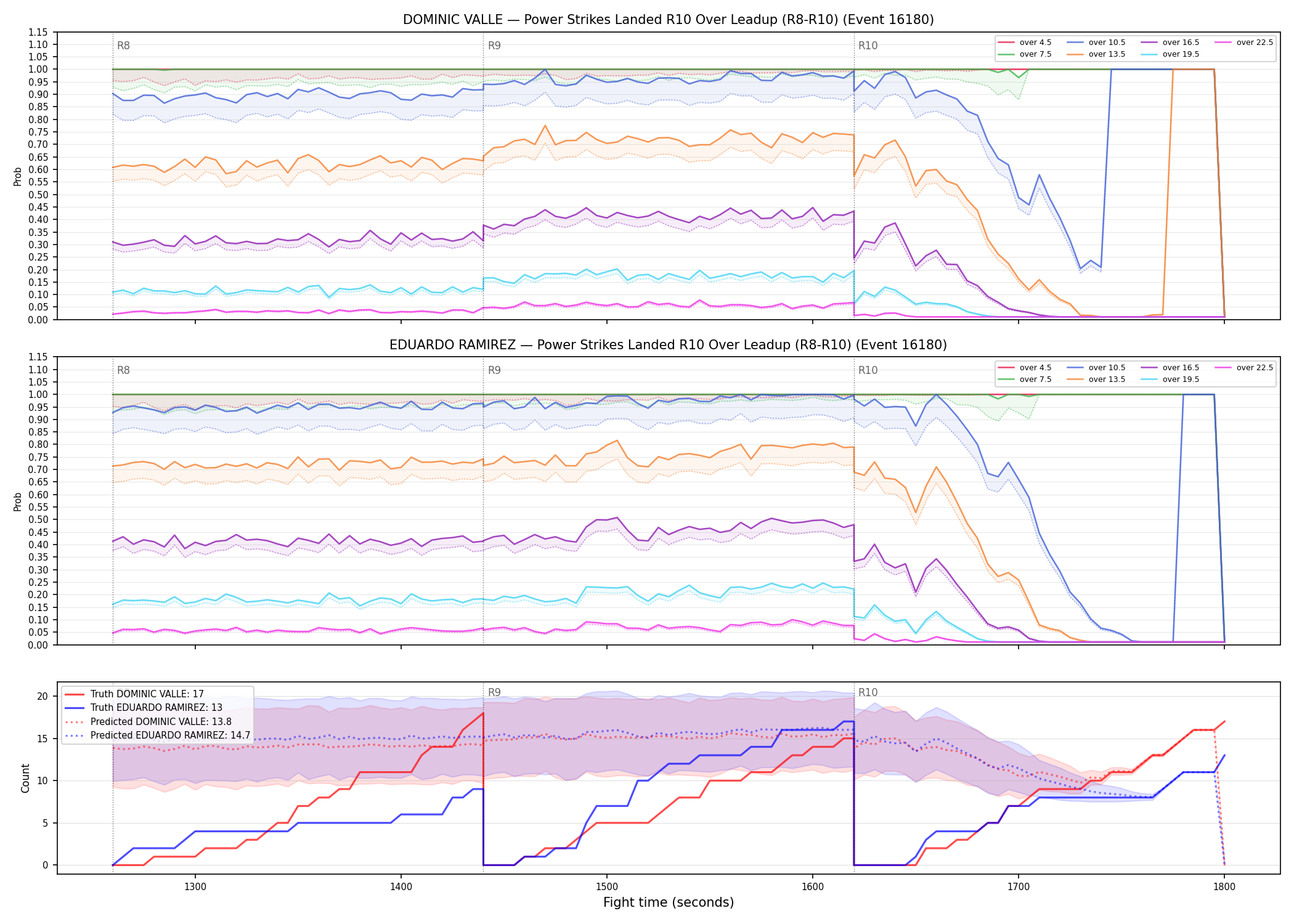This screenshot has height=924, width=1294.
Task: Click the R9 marker in the Count chart
Action: click(x=494, y=692)
